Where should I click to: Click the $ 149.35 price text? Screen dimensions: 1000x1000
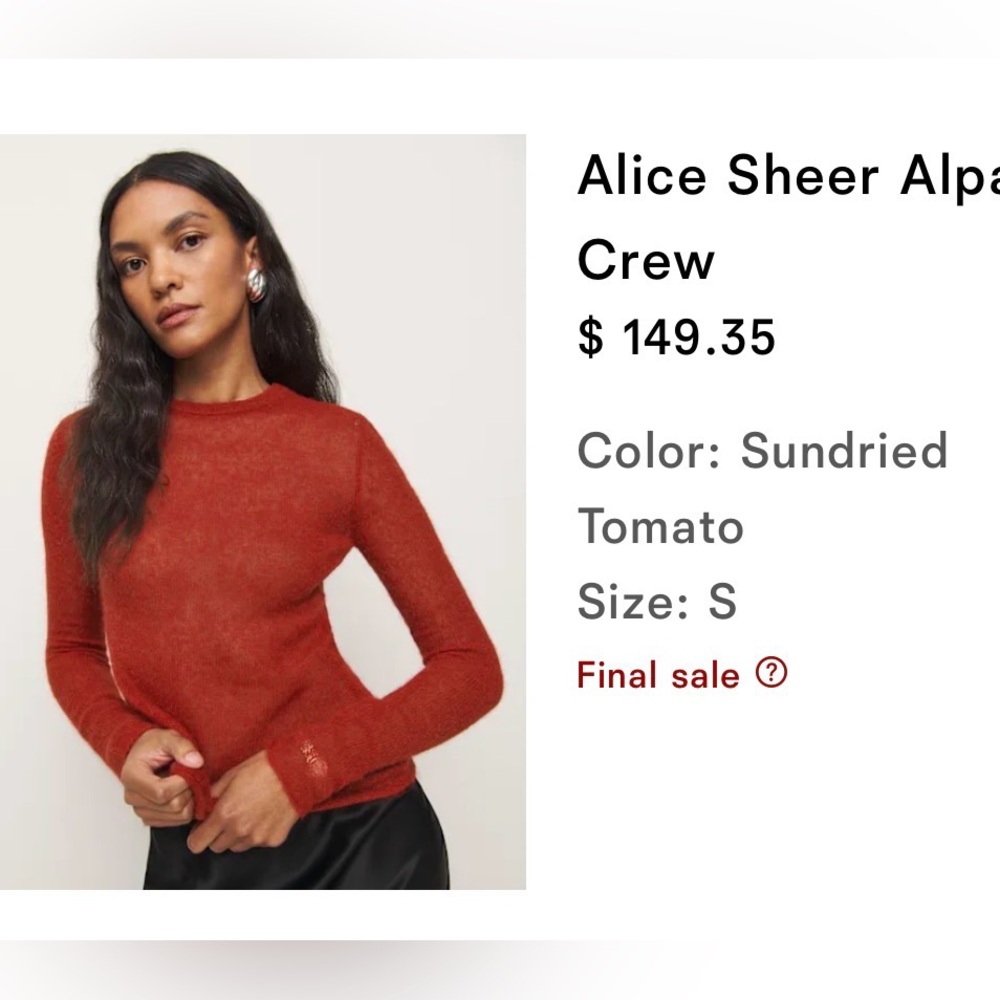(x=676, y=338)
